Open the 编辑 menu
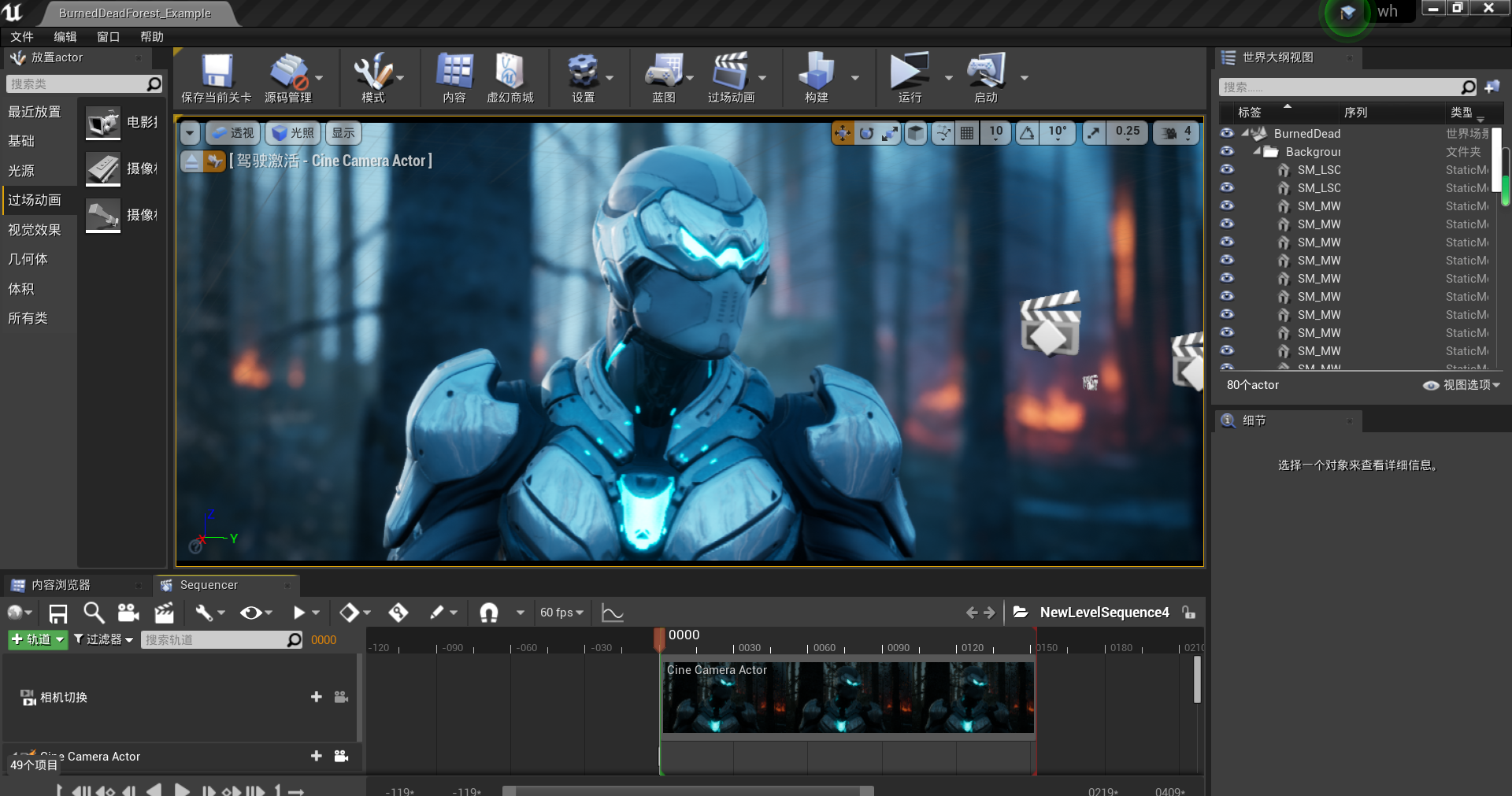 tap(65, 37)
